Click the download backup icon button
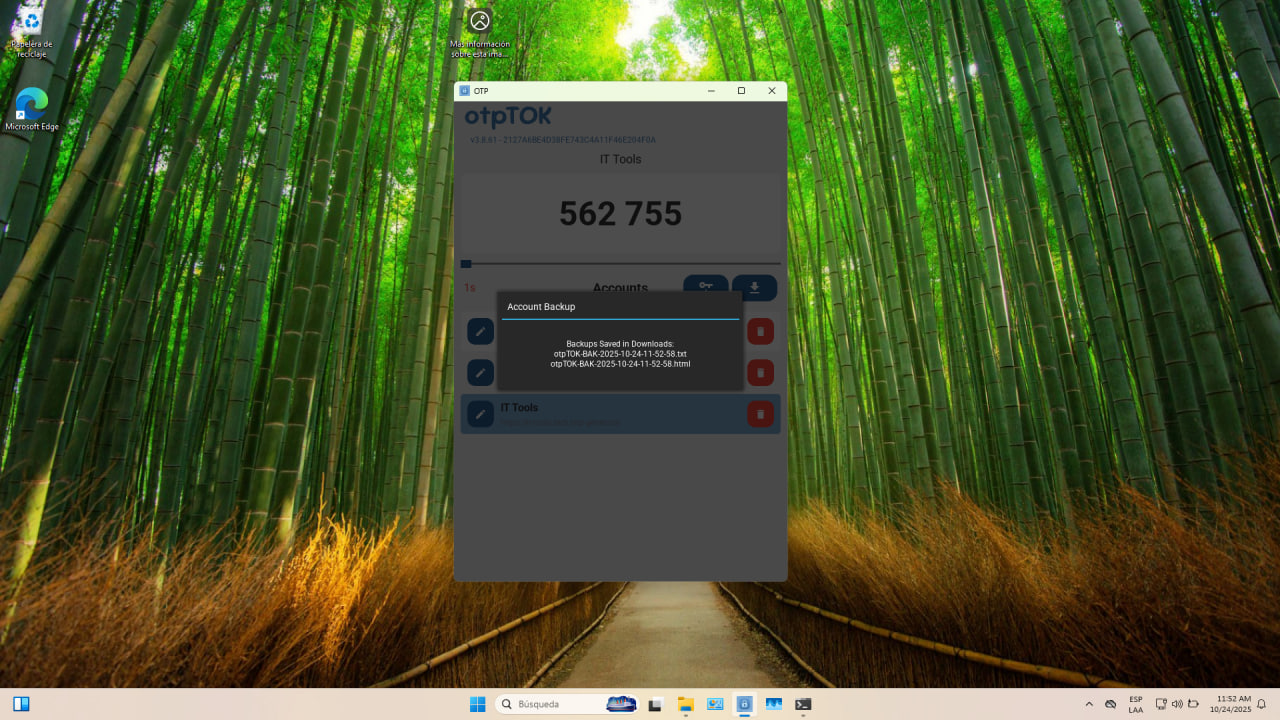 point(754,287)
